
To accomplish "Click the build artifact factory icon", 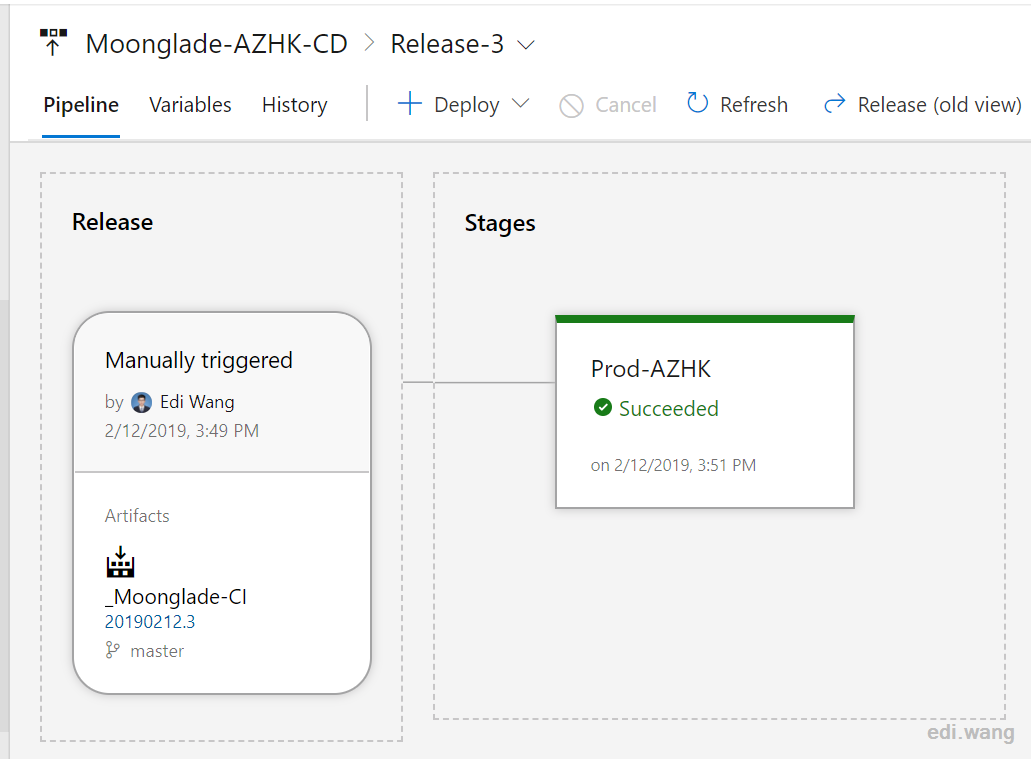I will pos(120,562).
